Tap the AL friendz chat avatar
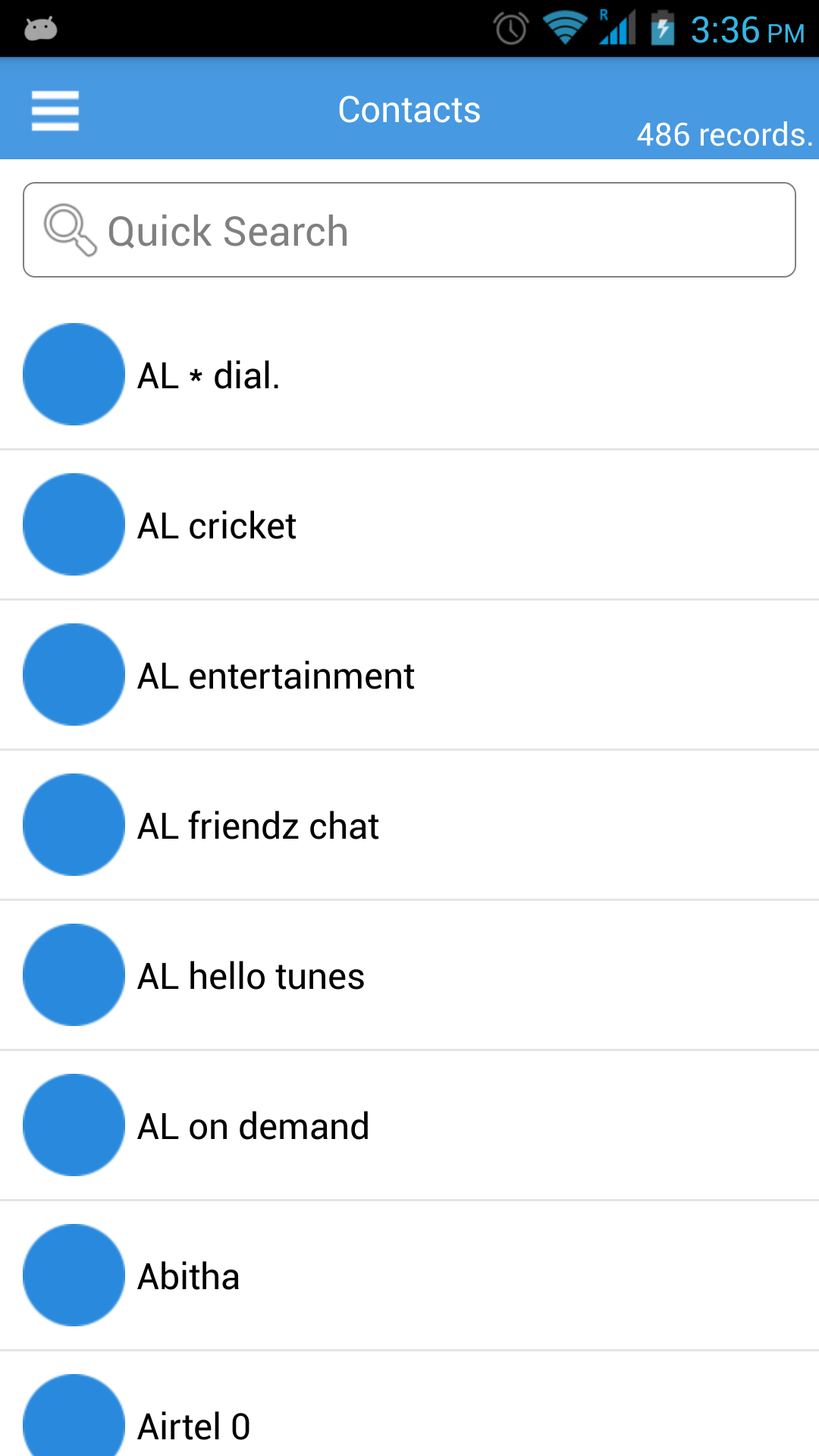This screenshot has height=1456, width=819. [74, 825]
